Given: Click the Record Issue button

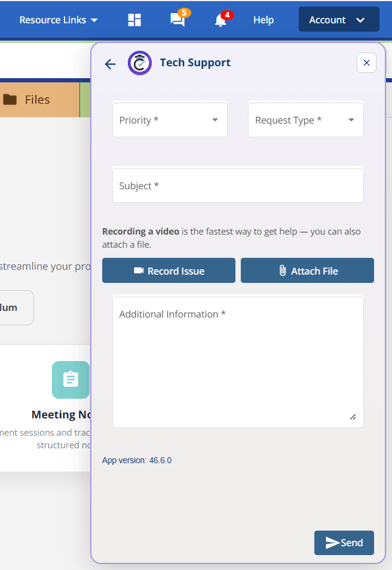Looking at the screenshot, I should 169,270.
